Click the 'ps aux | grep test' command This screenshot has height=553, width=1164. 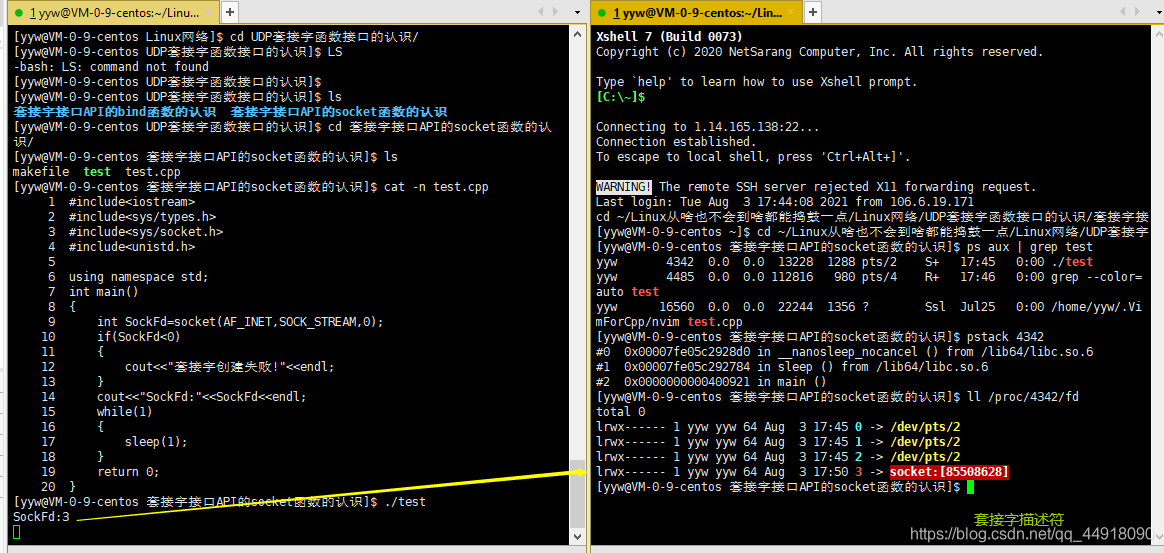[x=1030, y=246]
